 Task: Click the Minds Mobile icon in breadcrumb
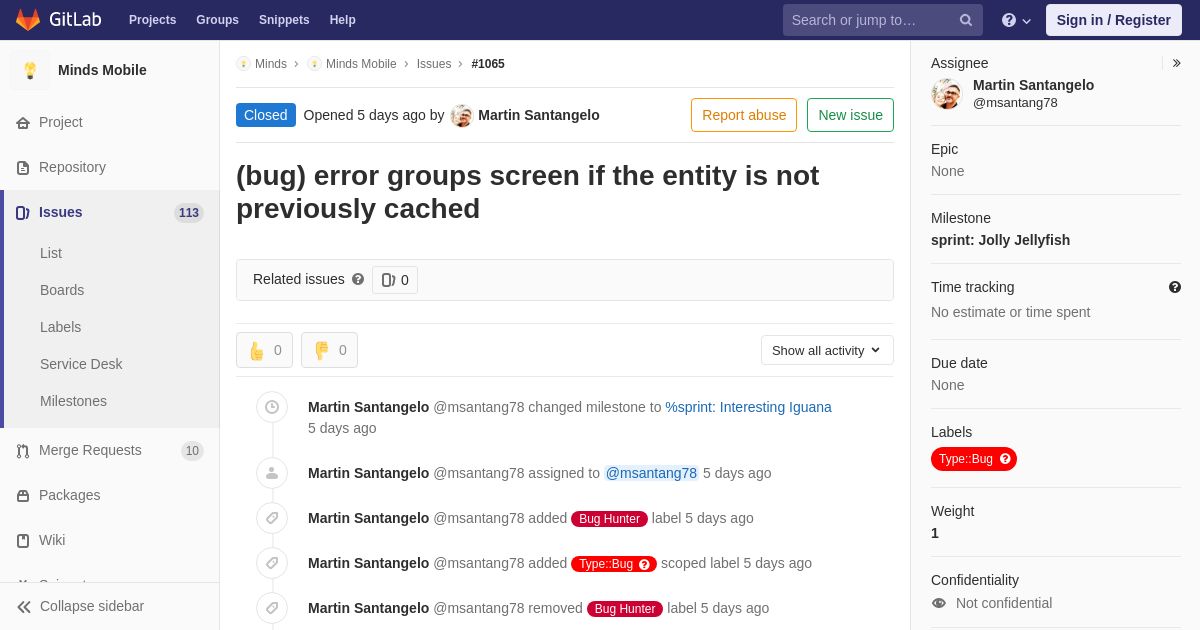[x=314, y=64]
